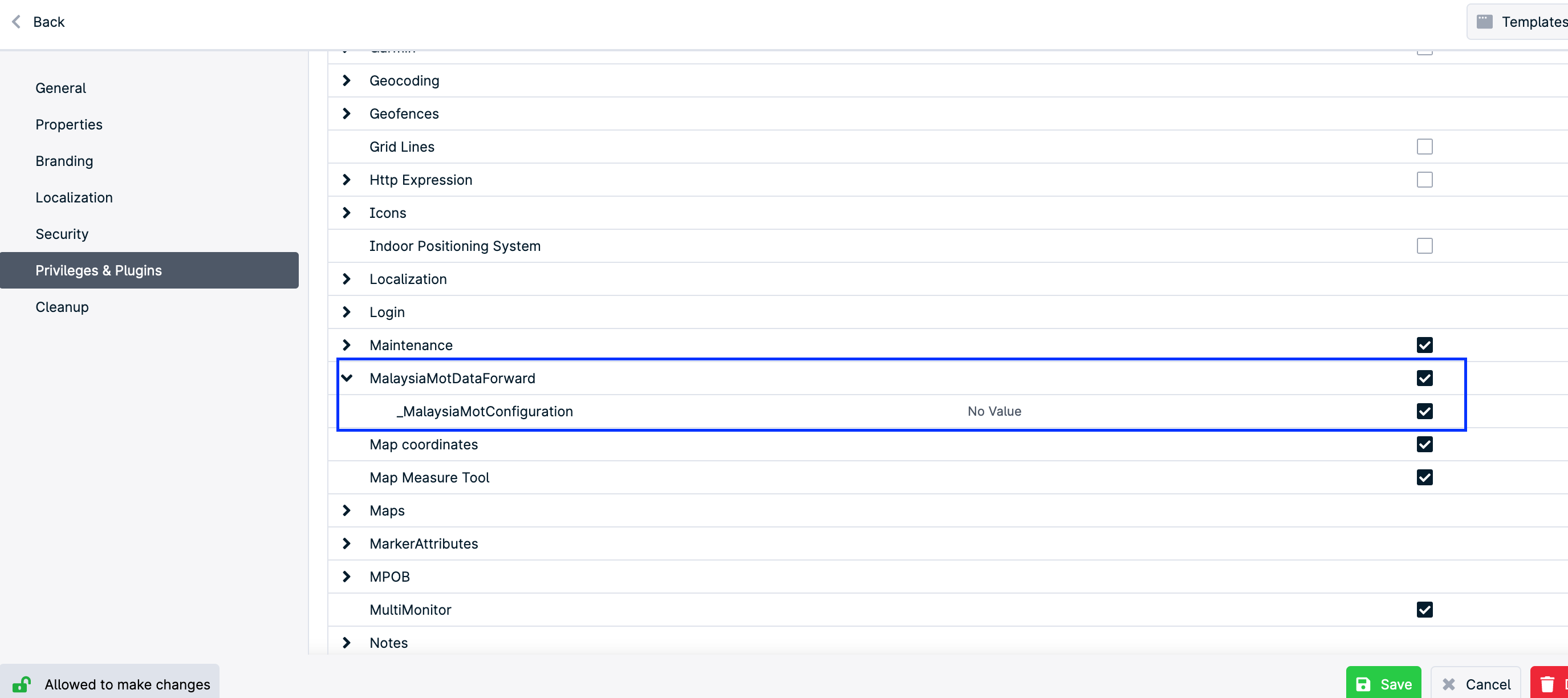Expand the Http Expression row
Image resolution: width=1568 pixels, height=698 pixels.
tap(346, 180)
